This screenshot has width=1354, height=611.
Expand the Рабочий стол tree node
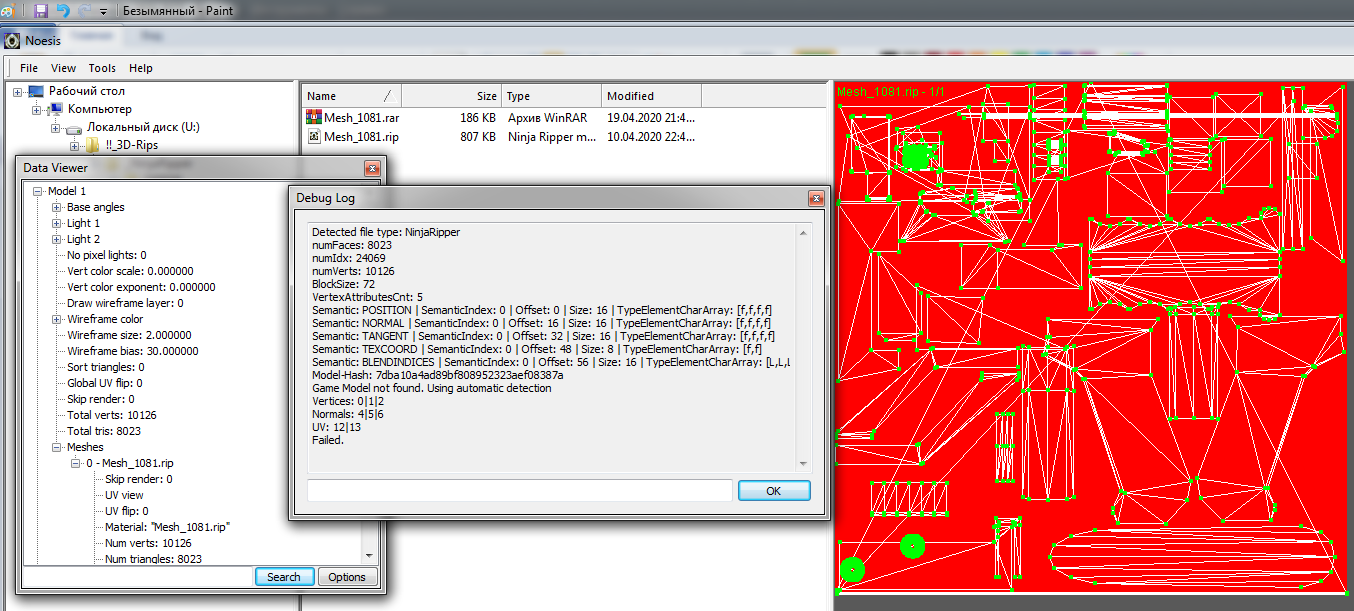[x=18, y=92]
